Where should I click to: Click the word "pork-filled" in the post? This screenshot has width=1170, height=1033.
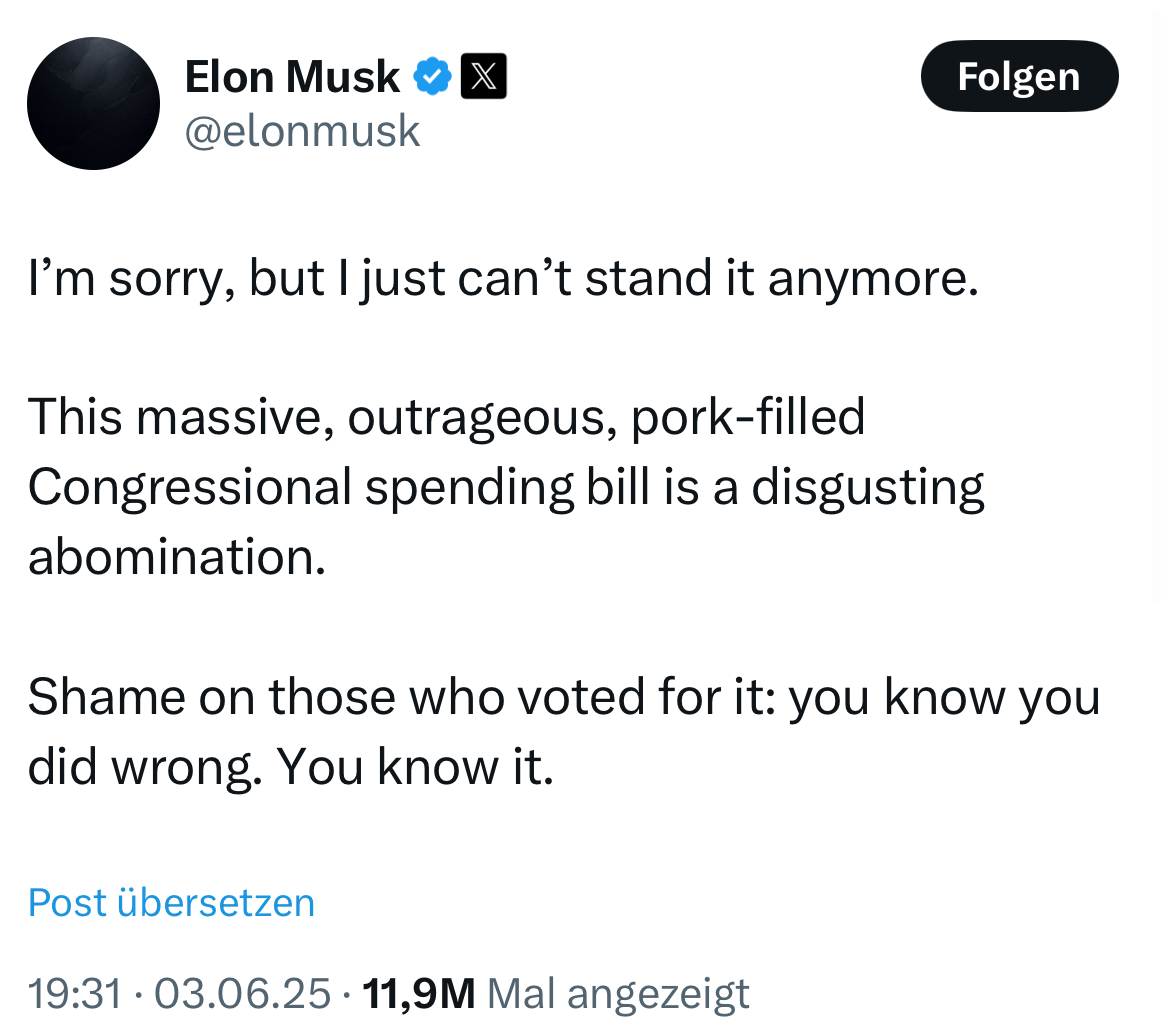[749, 418]
